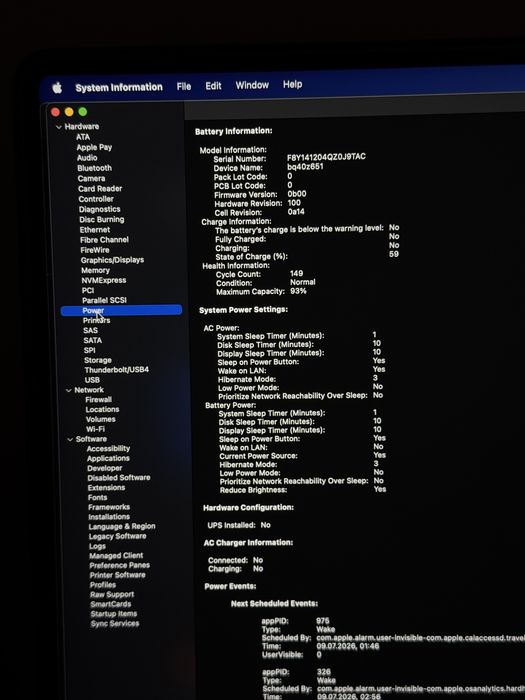
Task: Select Fonts under Software
Action: pyautogui.click(x=97, y=497)
